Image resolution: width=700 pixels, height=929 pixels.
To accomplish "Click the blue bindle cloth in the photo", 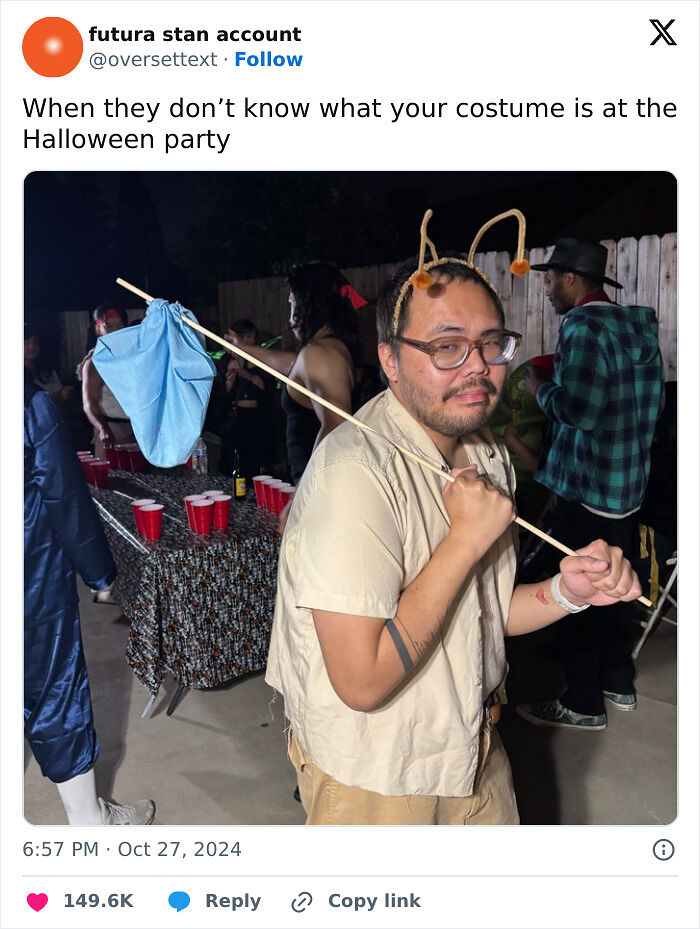I will click(x=154, y=381).
